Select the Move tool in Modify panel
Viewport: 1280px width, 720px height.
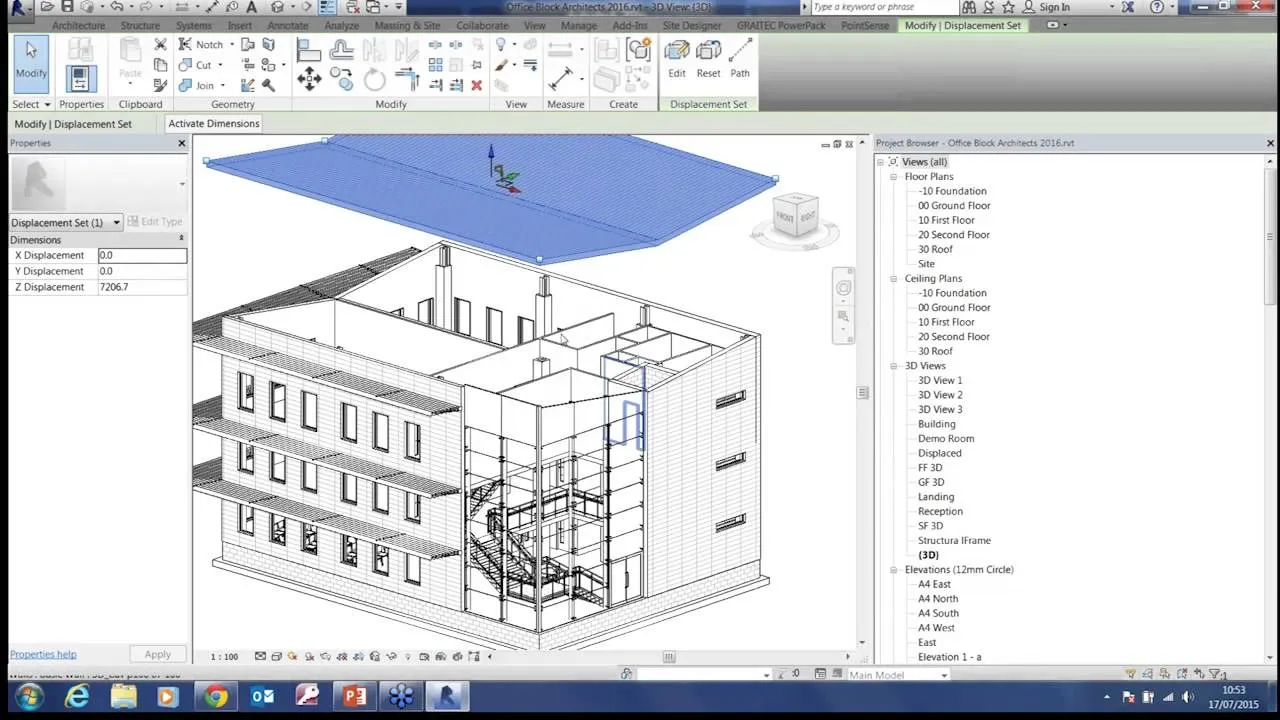pos(309,79)
